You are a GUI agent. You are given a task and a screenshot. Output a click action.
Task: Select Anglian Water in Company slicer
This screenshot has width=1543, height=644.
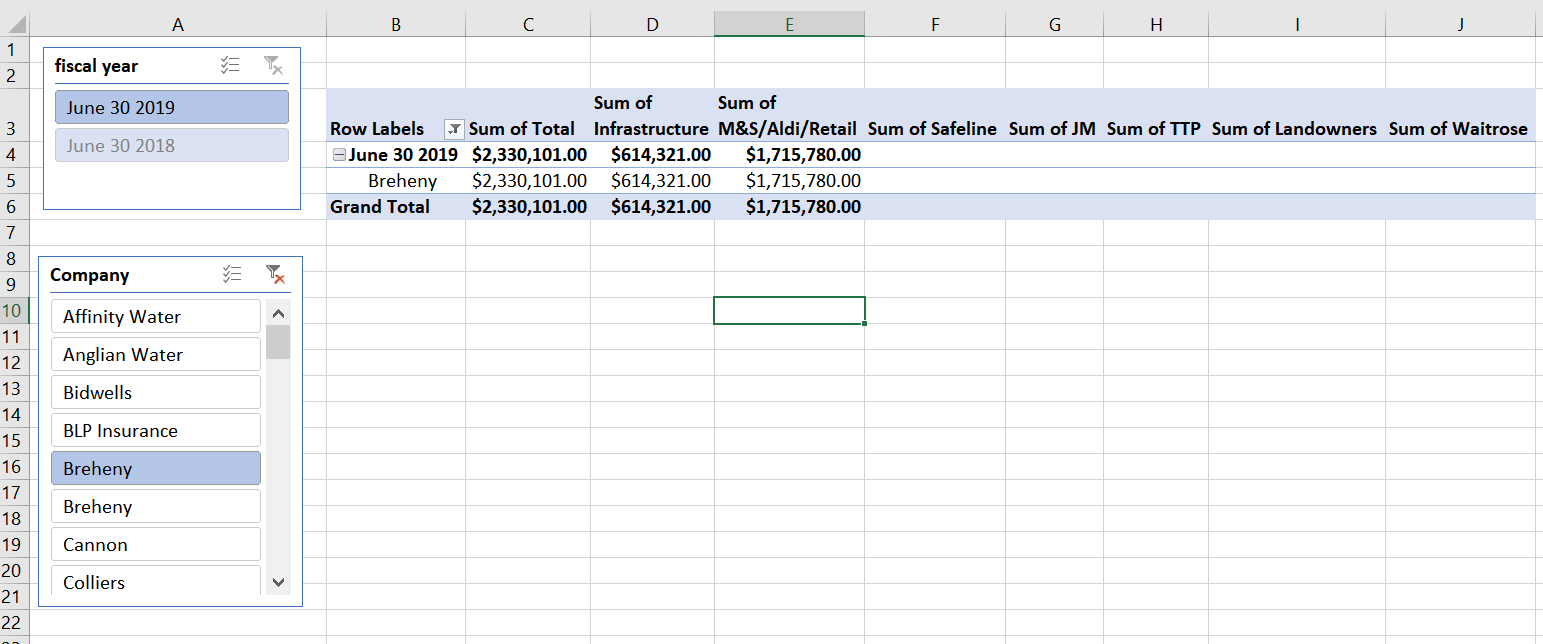(x=156, y=354)
